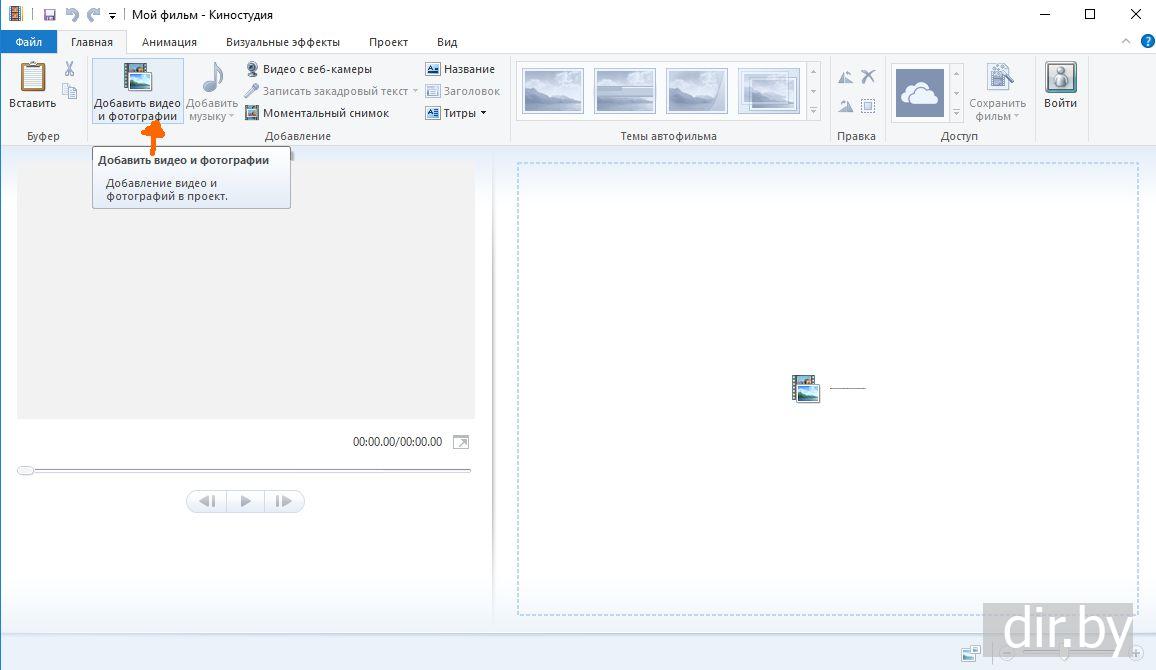Click the OneDrive cloud sharing icon
The height and width of the screenshot is (670, 1156).
(919, 93)
